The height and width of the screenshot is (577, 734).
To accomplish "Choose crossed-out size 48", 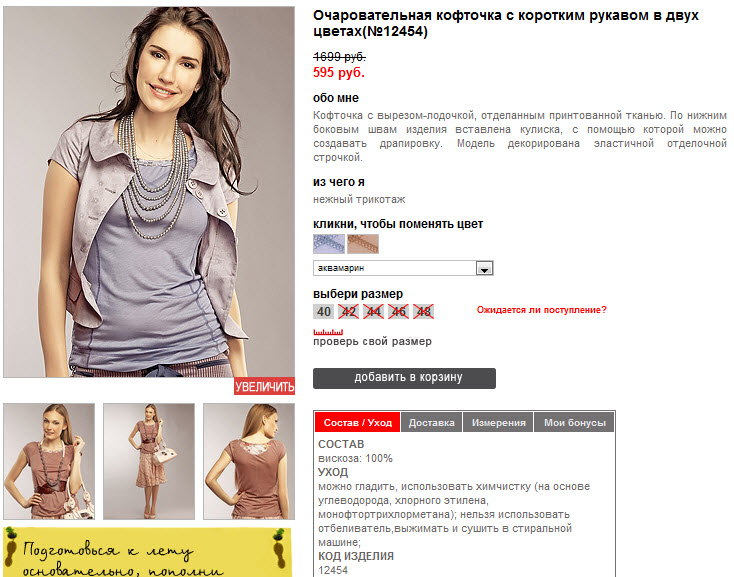I will [x=423, y=312].
